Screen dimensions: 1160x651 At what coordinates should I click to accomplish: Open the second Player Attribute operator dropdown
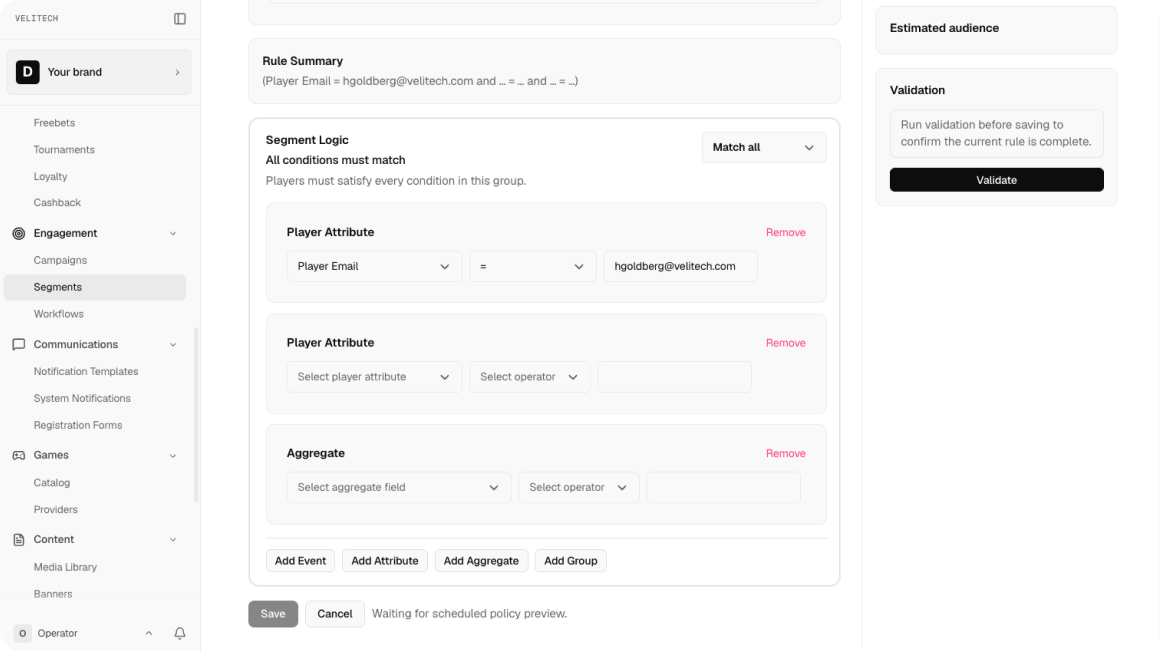(x=530, y=377)
